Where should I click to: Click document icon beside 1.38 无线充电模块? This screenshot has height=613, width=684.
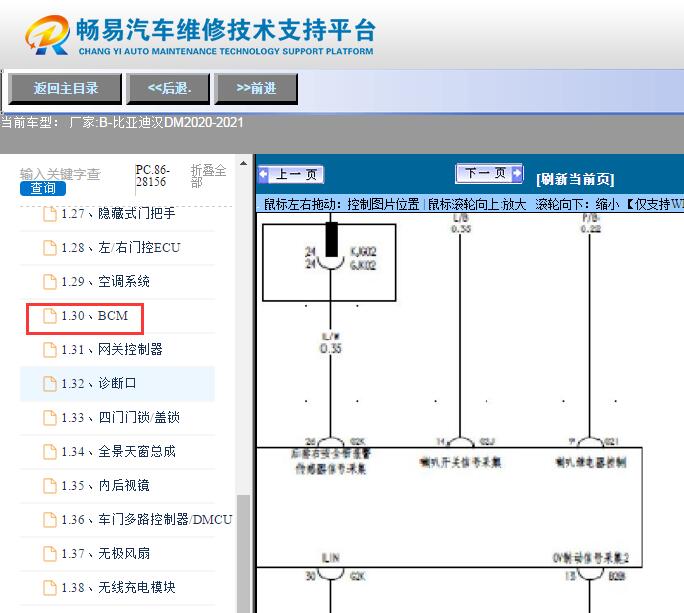coord(50,588)
